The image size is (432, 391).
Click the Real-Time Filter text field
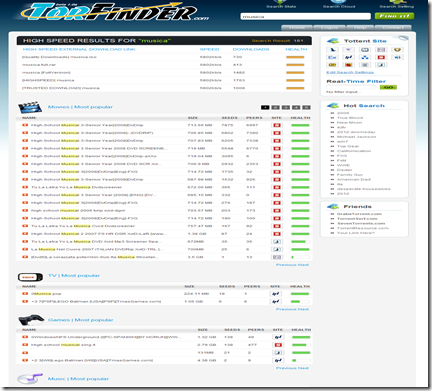(x=351, y=87)
